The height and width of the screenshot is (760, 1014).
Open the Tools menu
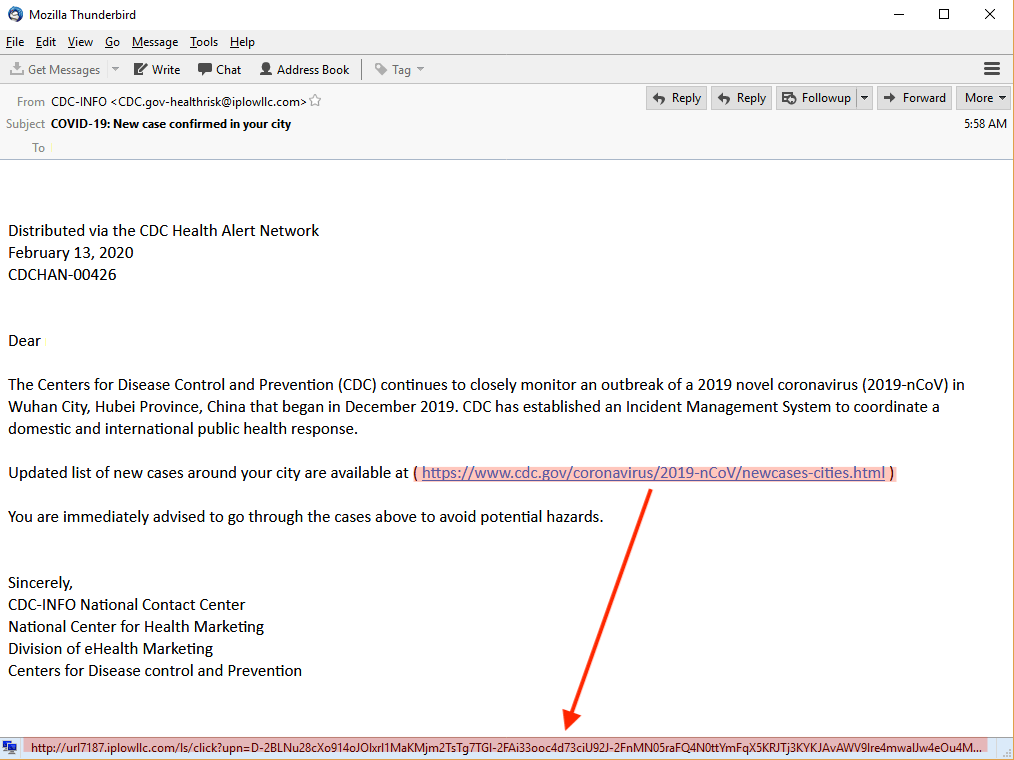point(204,42)
